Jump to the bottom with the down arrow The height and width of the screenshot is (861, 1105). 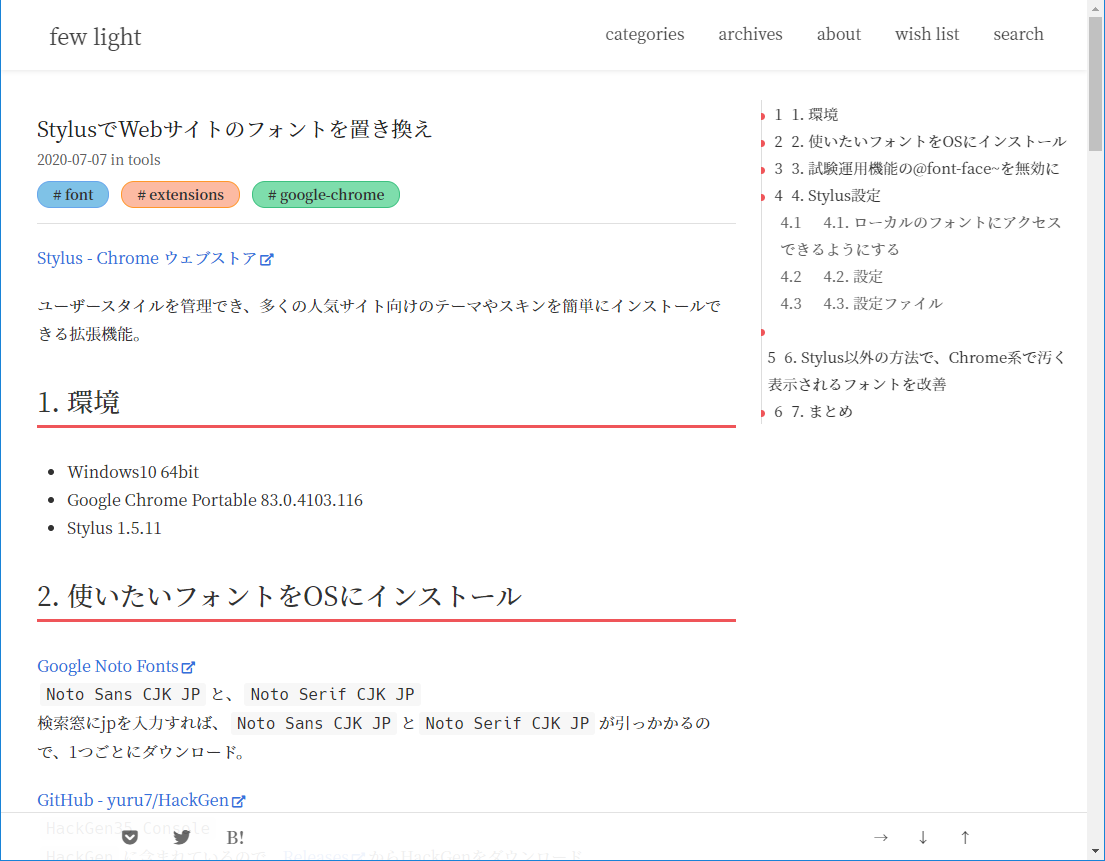coord(923,837)
